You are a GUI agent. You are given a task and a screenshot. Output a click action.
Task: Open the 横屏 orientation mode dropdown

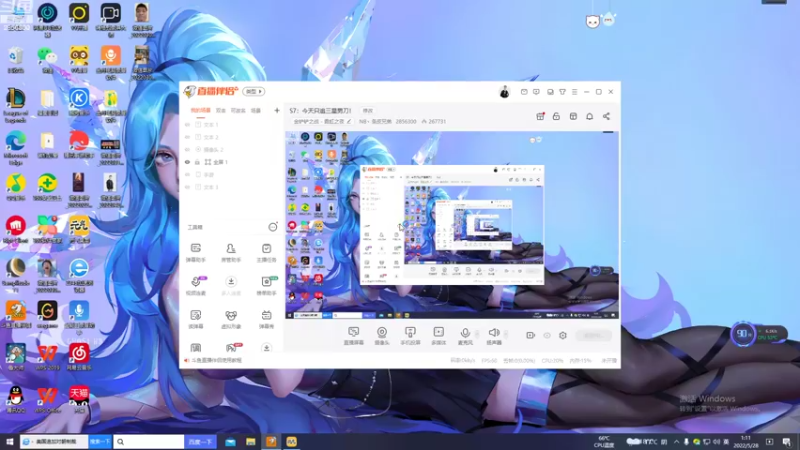coord(254,91)
